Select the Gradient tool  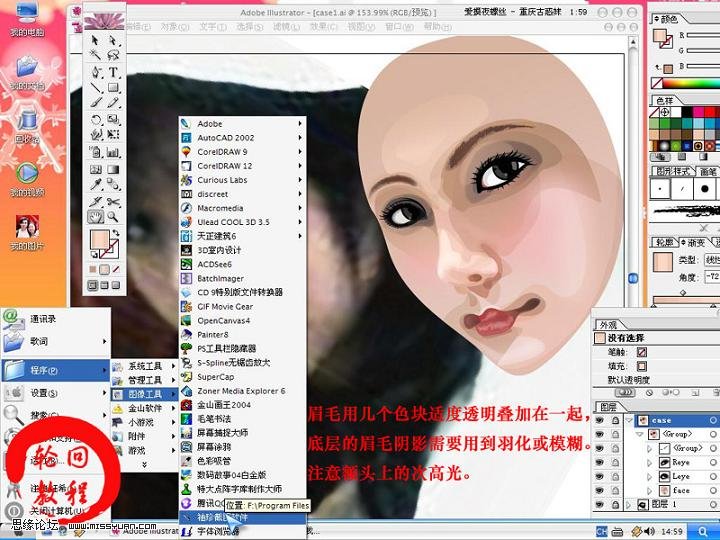[113, 169]
